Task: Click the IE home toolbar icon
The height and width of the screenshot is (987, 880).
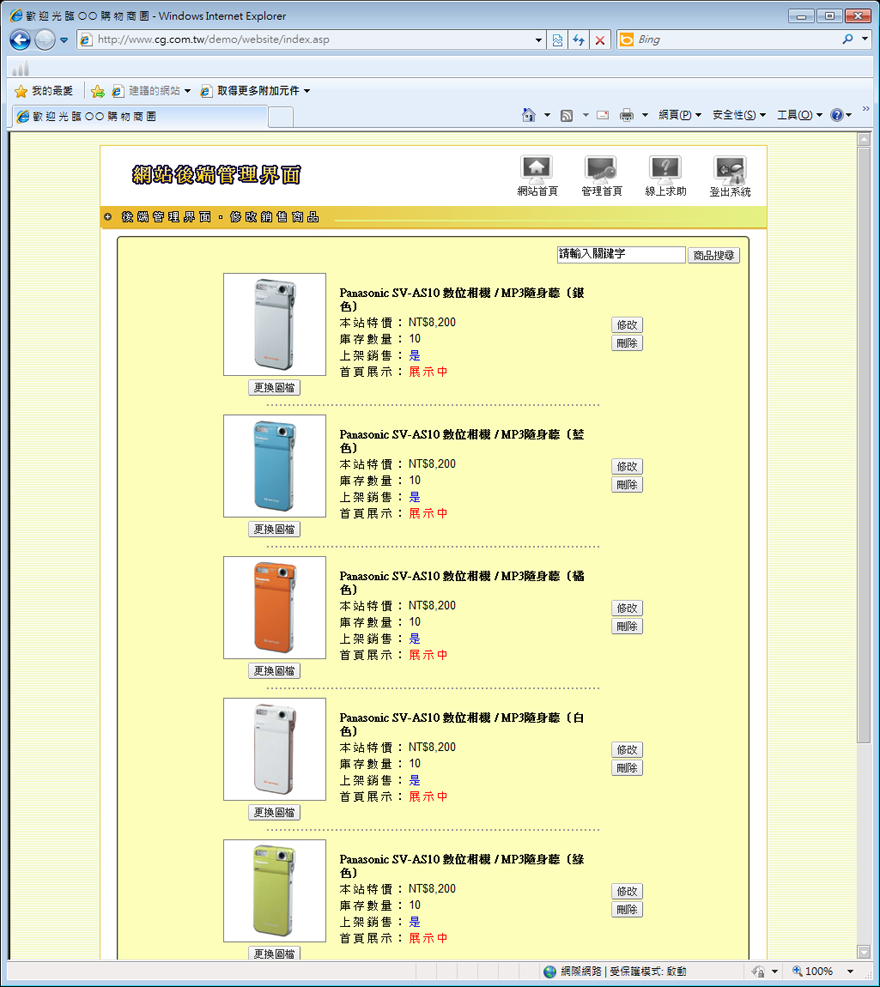Action: 529,115
